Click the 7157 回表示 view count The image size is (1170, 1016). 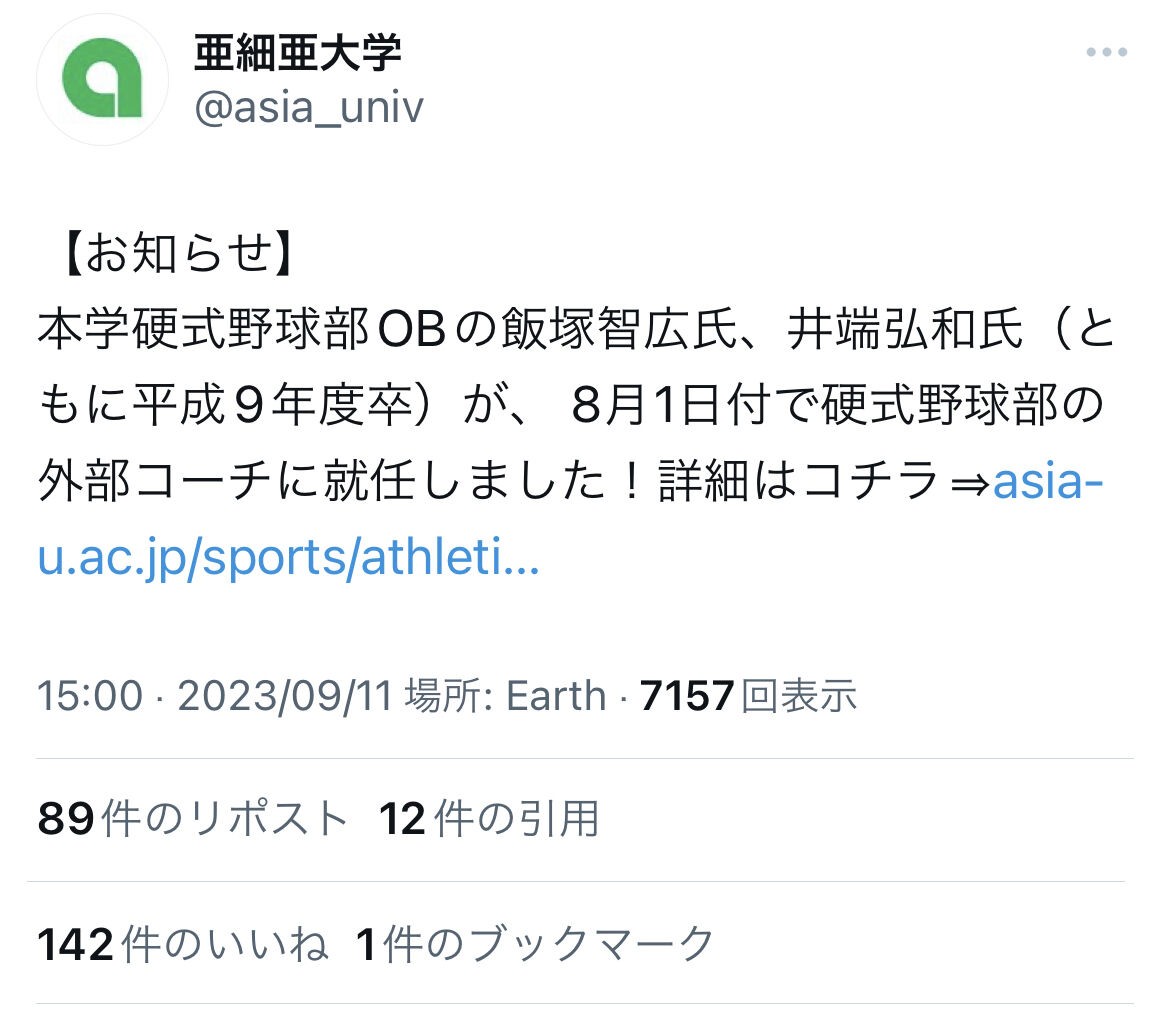point(748,696)
